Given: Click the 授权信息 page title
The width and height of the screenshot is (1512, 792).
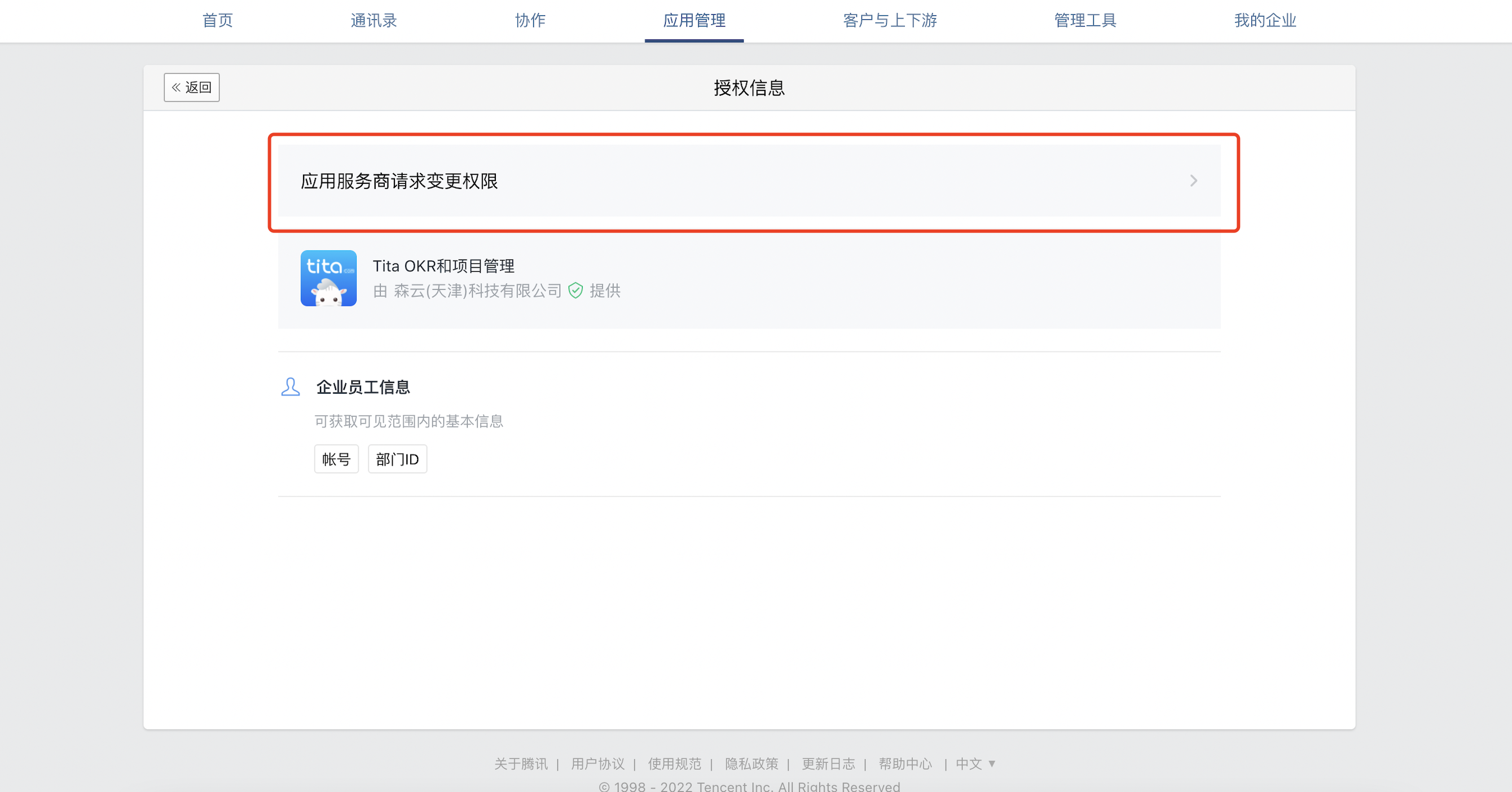Looking at the screenshot, I should click(x=749, y=87).
